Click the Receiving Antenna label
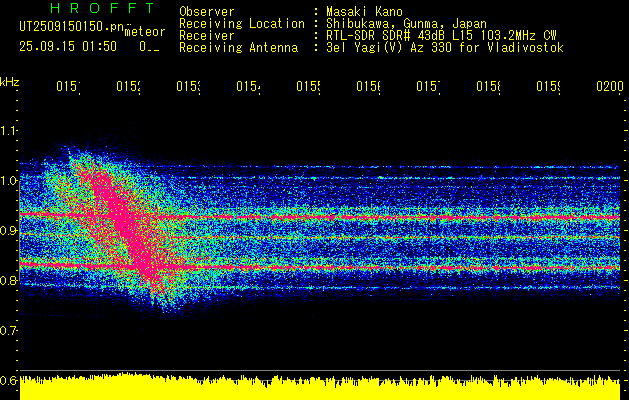This screenshot has height=400, width=629. pos(238,48)
